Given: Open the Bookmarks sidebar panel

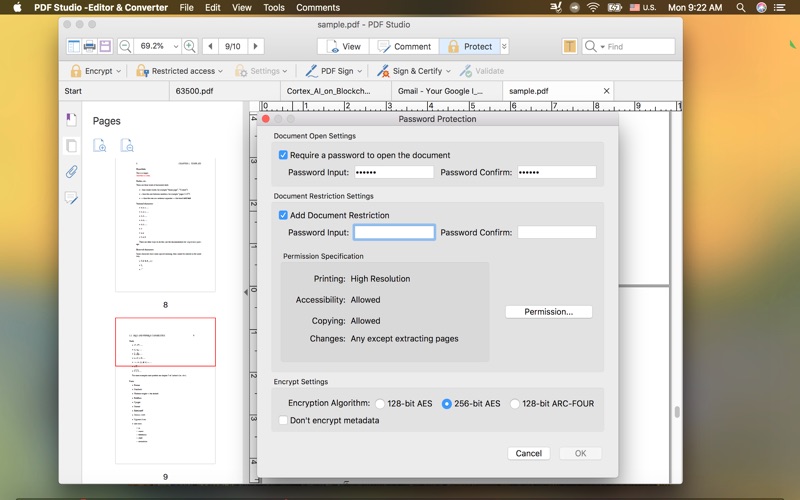Looking at the screenshot, I should point(71,120).
